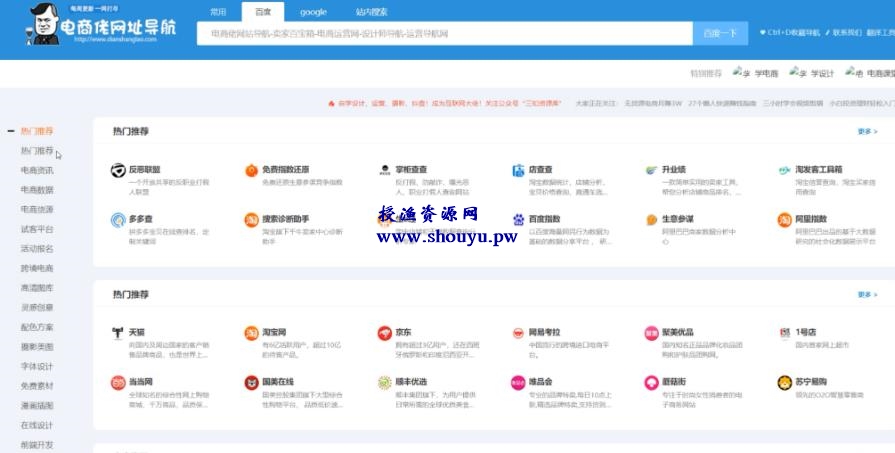The image size is (895, 453).
Task: Open the 天猫 icon
Action: [x=118, y=333]
